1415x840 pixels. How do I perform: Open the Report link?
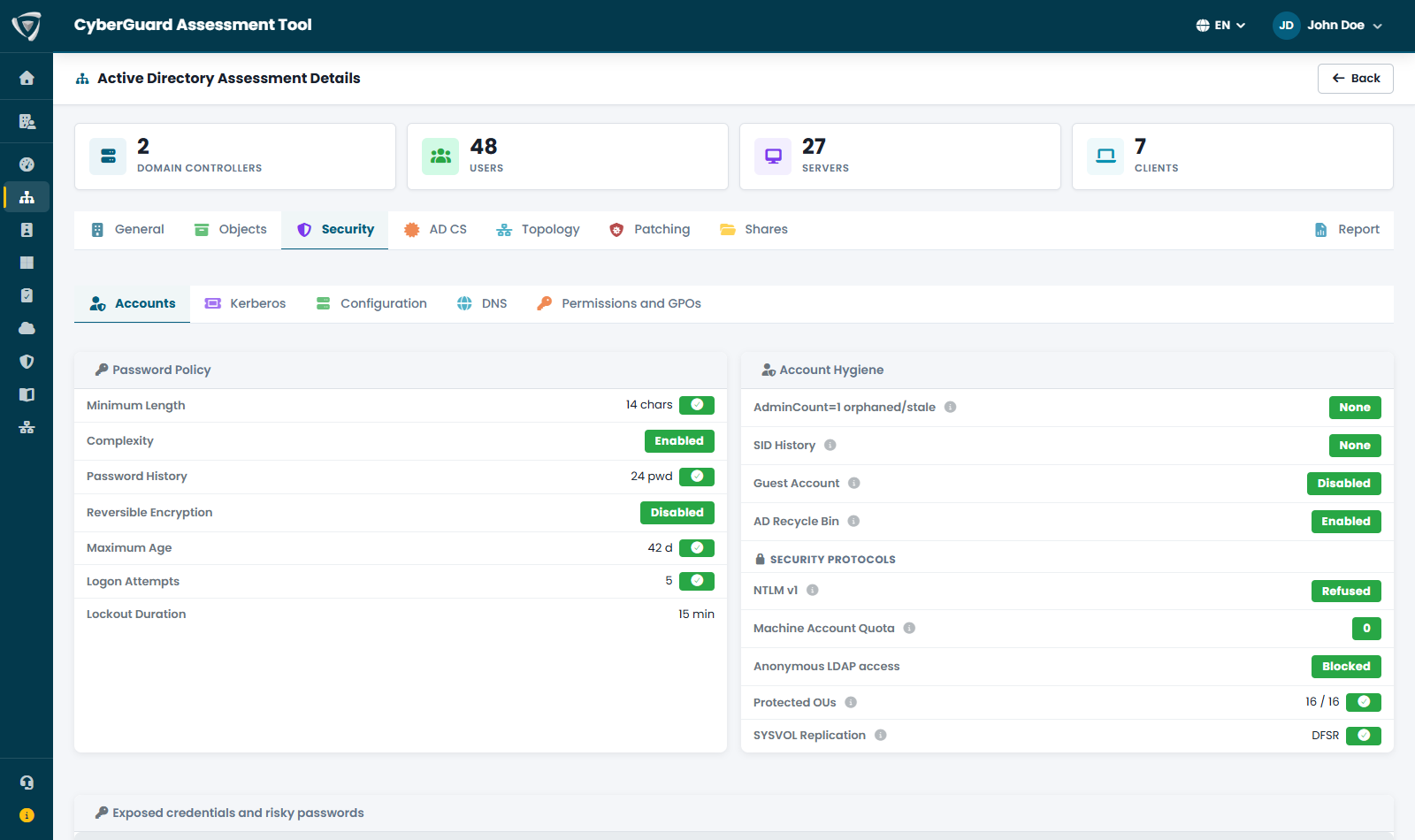pos(1347,230)
